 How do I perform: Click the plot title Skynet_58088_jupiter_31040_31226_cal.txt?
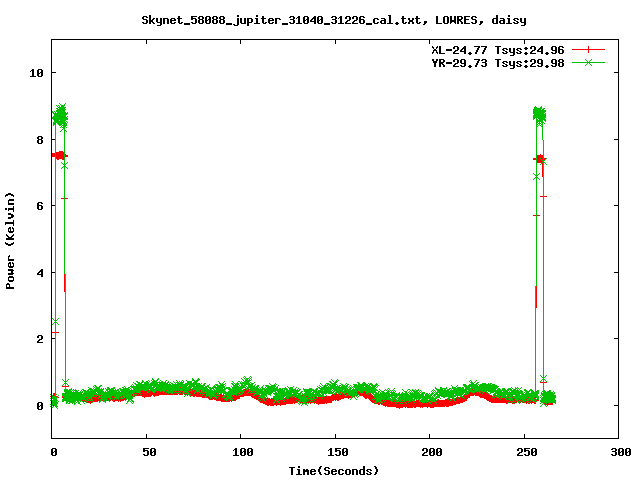tap(334, 20)
